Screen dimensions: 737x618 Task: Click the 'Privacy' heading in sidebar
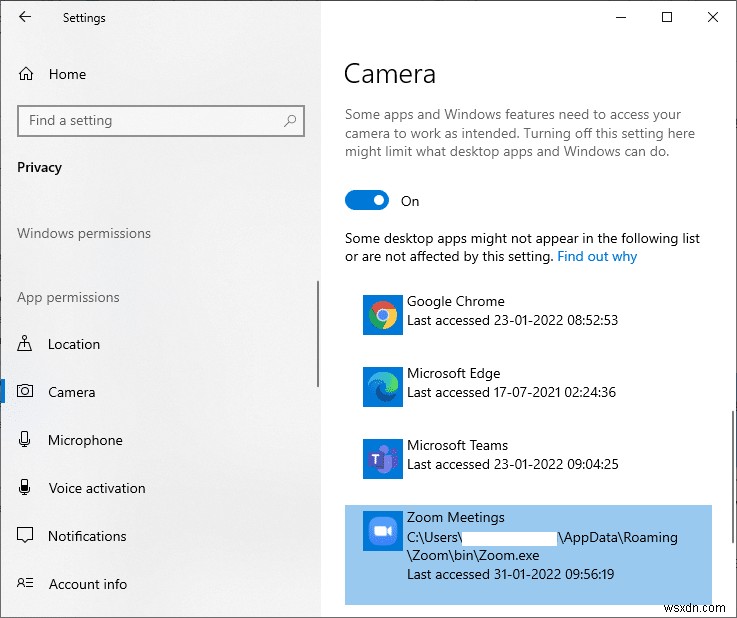coord(39,168)
